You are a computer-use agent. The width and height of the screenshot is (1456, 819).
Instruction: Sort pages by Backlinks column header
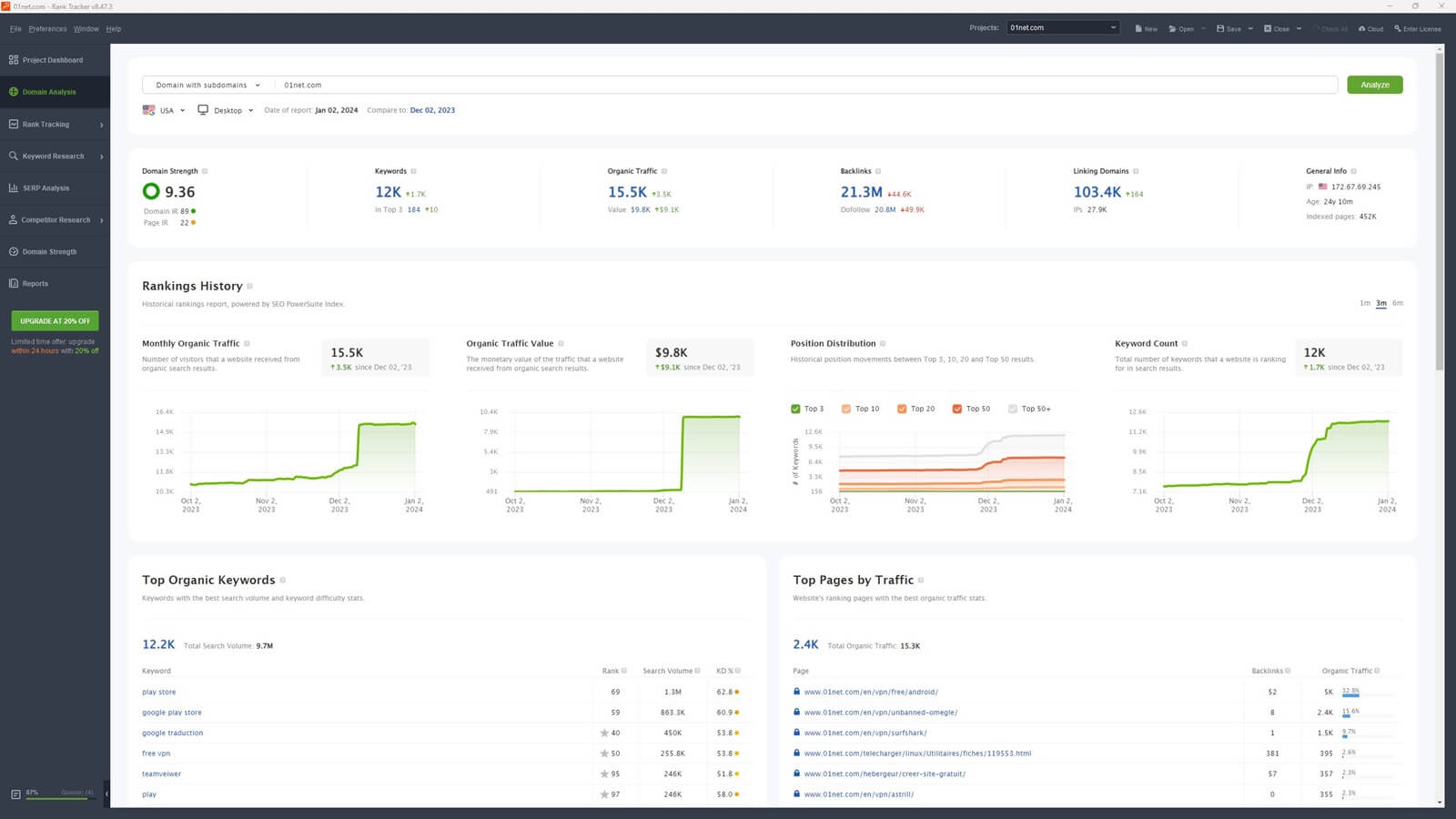(1267, 671)
